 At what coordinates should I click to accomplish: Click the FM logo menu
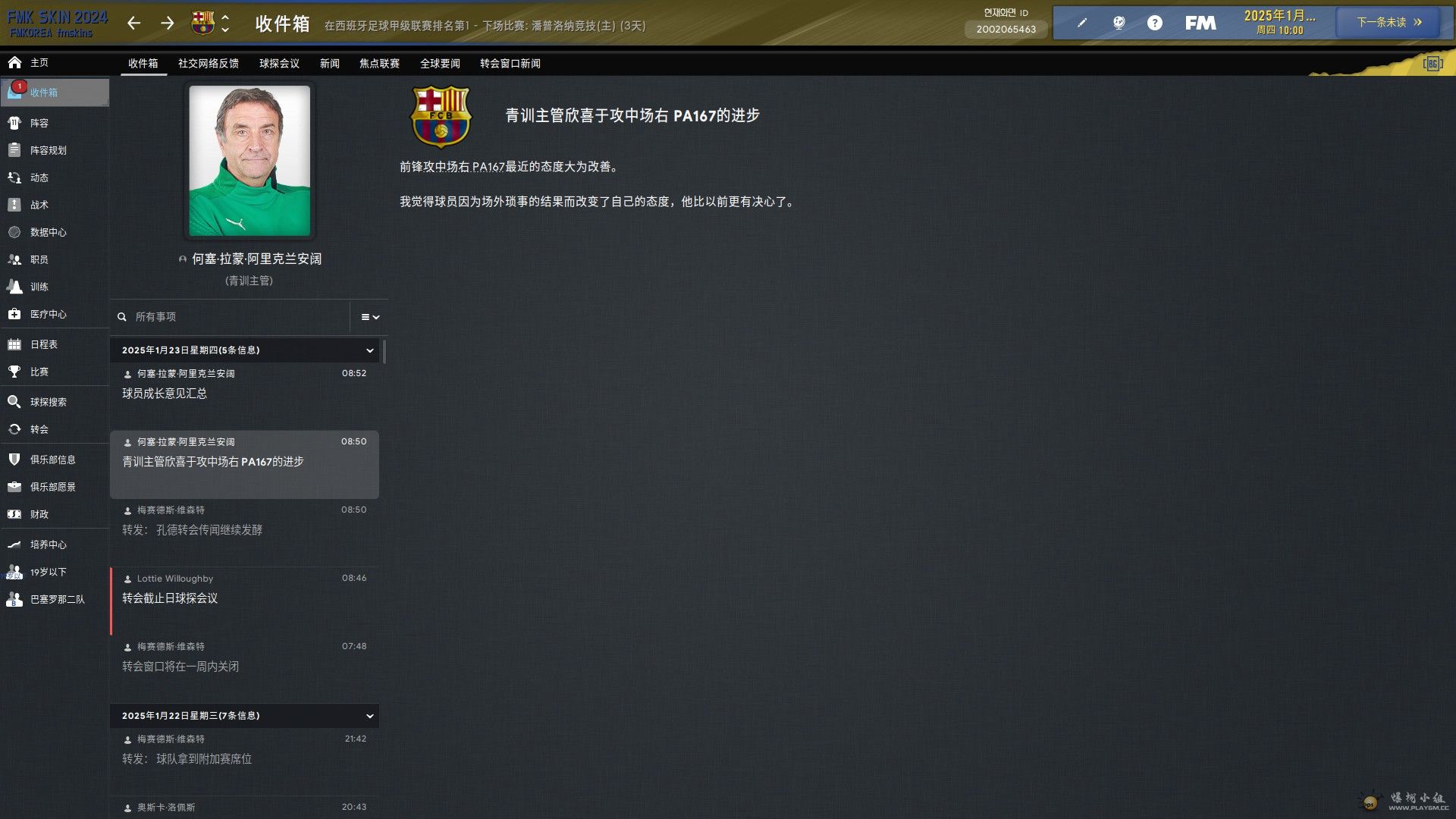[x=1200, y=23]
